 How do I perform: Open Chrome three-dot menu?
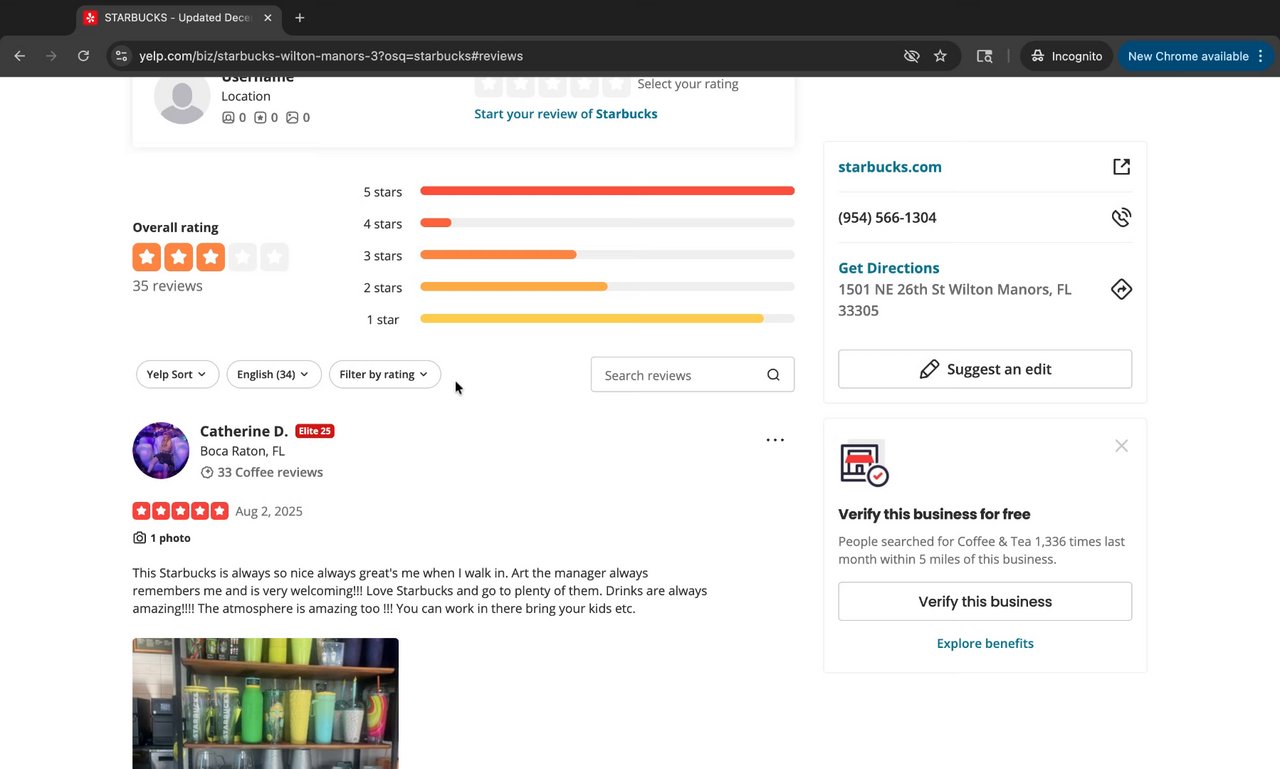pos(1261,56)
